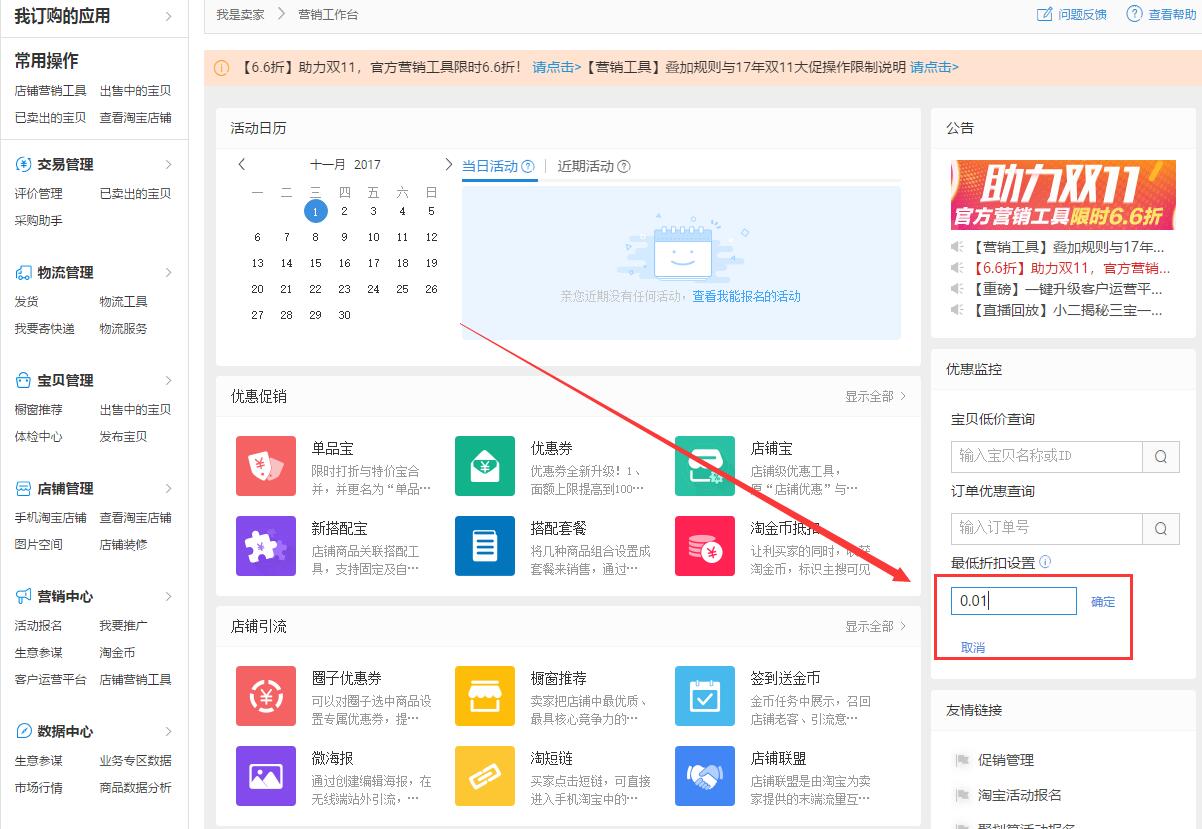Open the 淘短链 link icon
The width and height of the screenshot is (1202, 829).
pyautogui.click(x=485, y=776)
